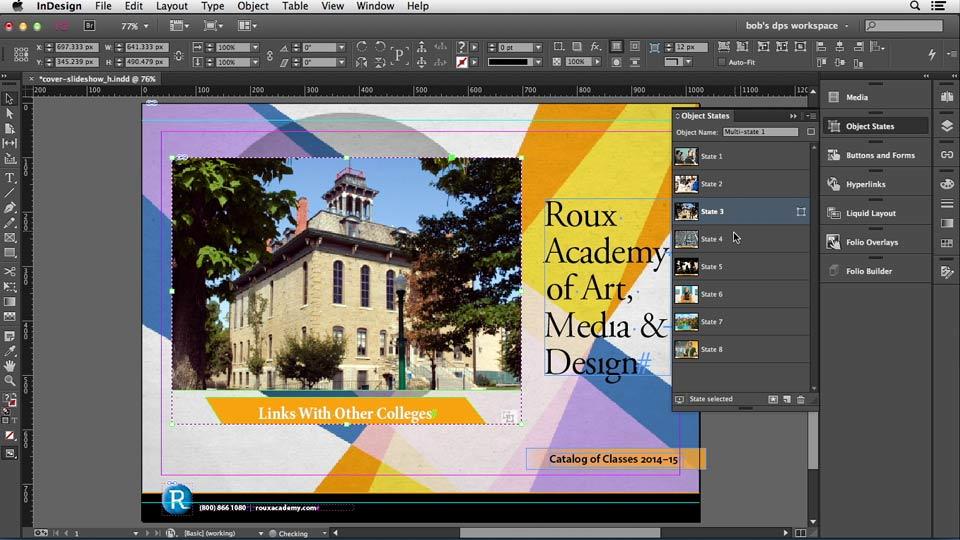Open the Hyperlinks panel
960x540 pixels.
point(876,184)
